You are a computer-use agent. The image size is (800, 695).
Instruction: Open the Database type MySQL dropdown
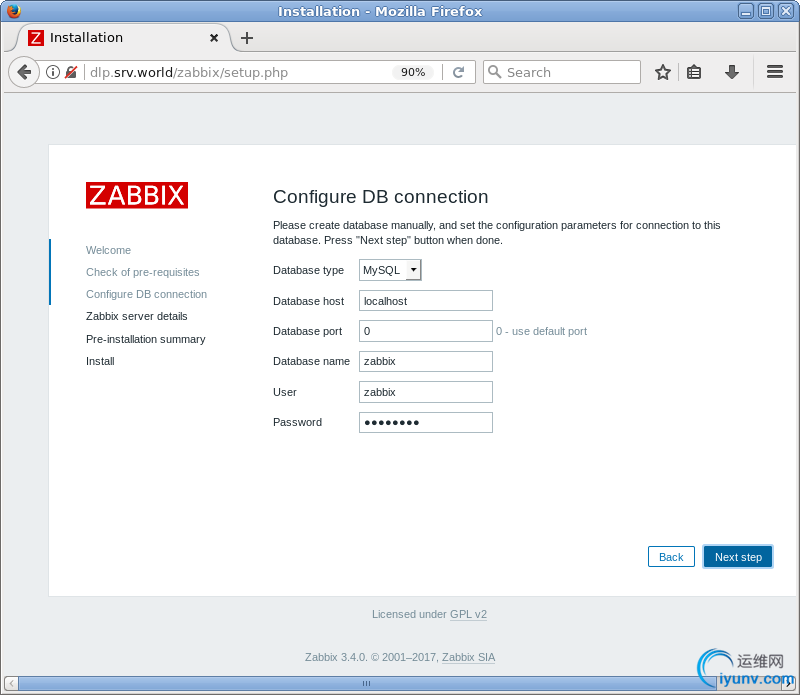pyautogui.click(x=390, y=270)
